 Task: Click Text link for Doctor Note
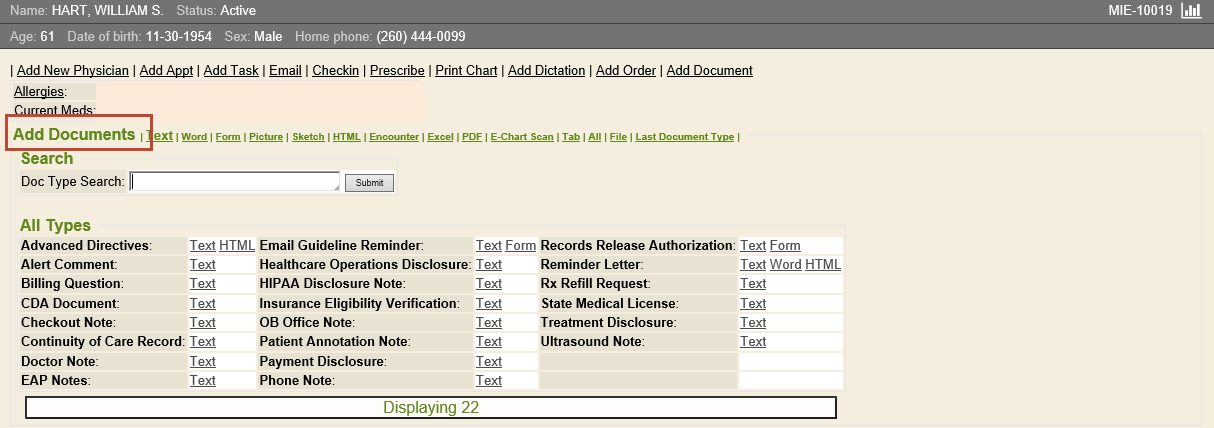point(202,361)
